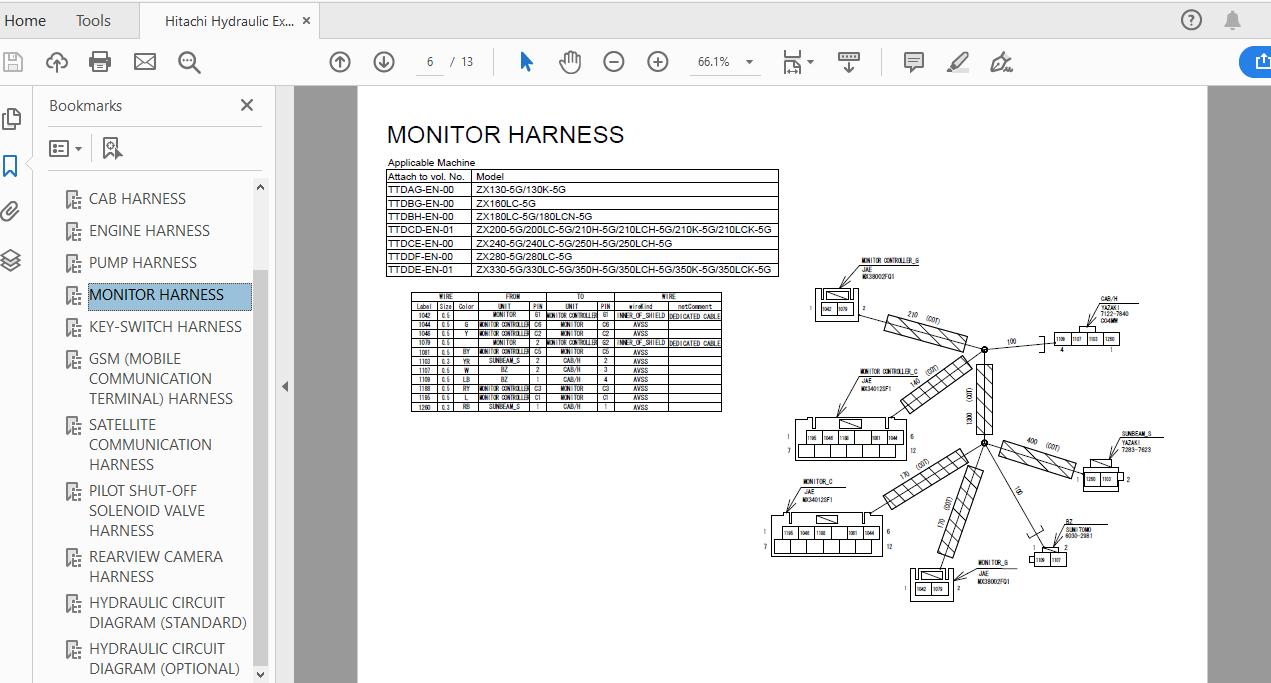Toggle the Bookmarks panel icon
Image resolution: width=1271 pixels, height=683 pixels.
click(11, 166)
